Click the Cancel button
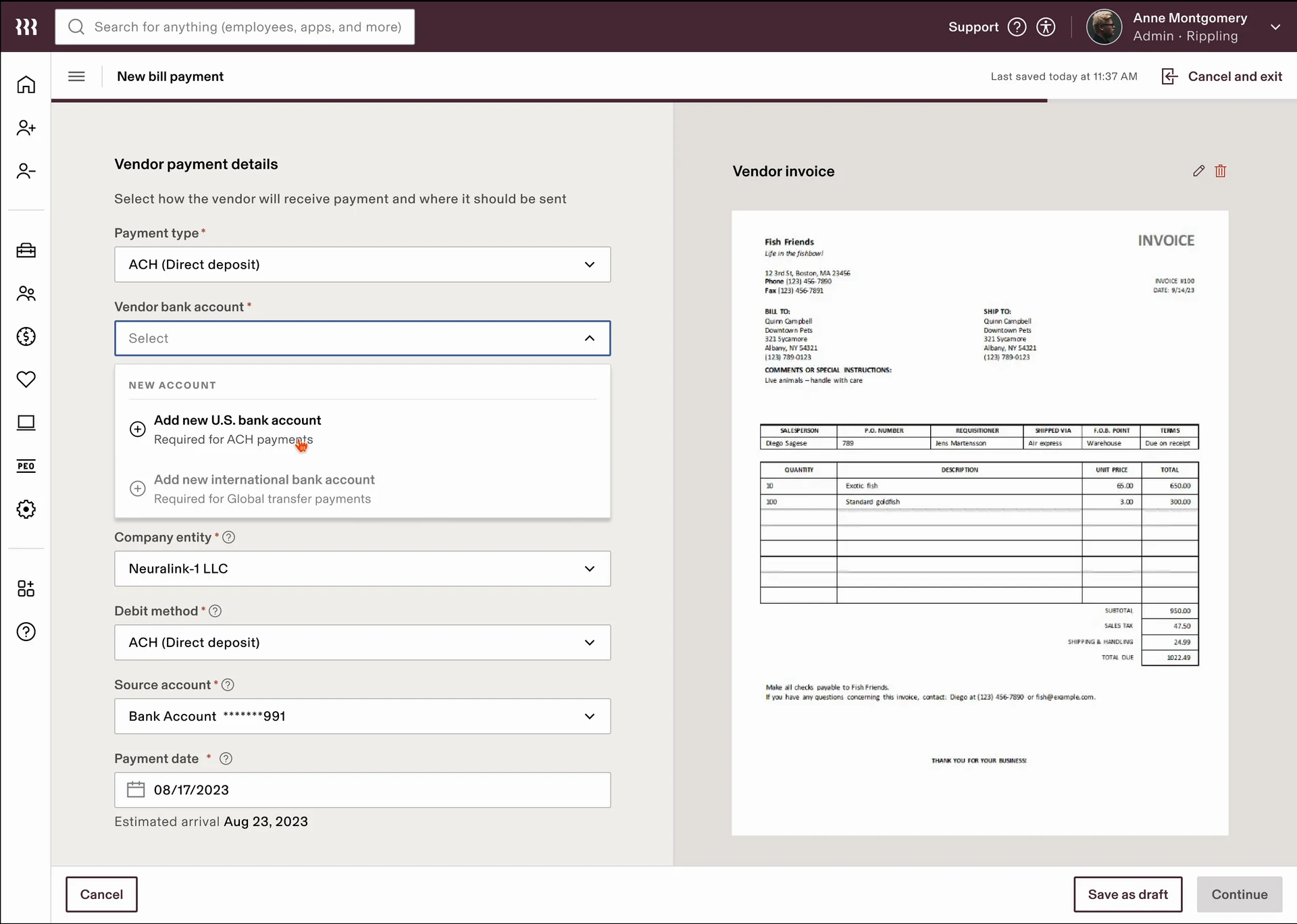Viewport: 1297px width, 924px height. point(101,894)
